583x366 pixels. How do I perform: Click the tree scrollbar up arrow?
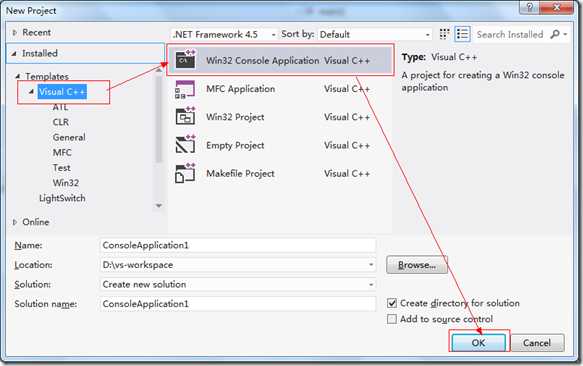[159, 70]
